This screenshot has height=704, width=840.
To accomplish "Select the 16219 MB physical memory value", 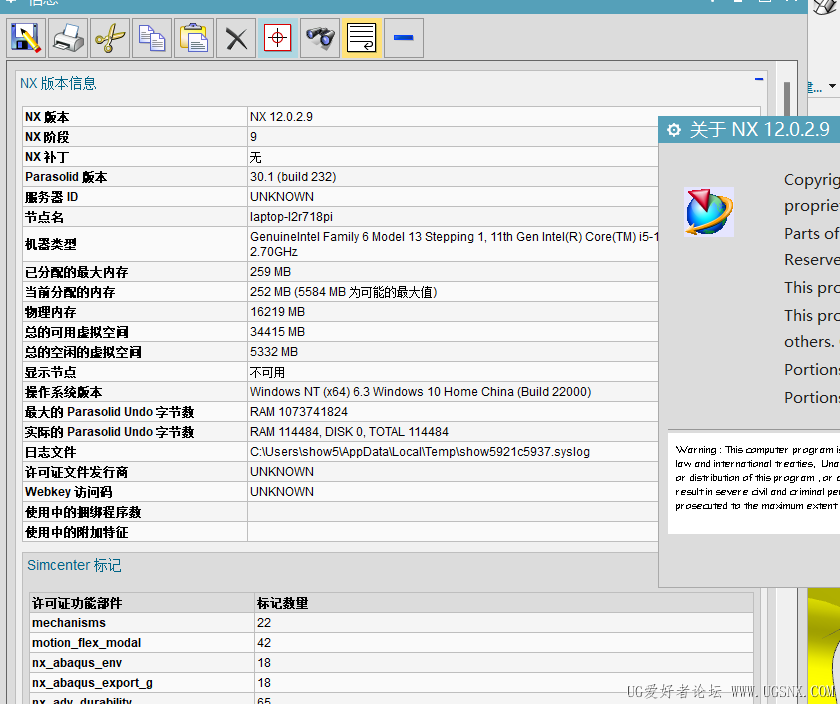I will coord(278,312).
